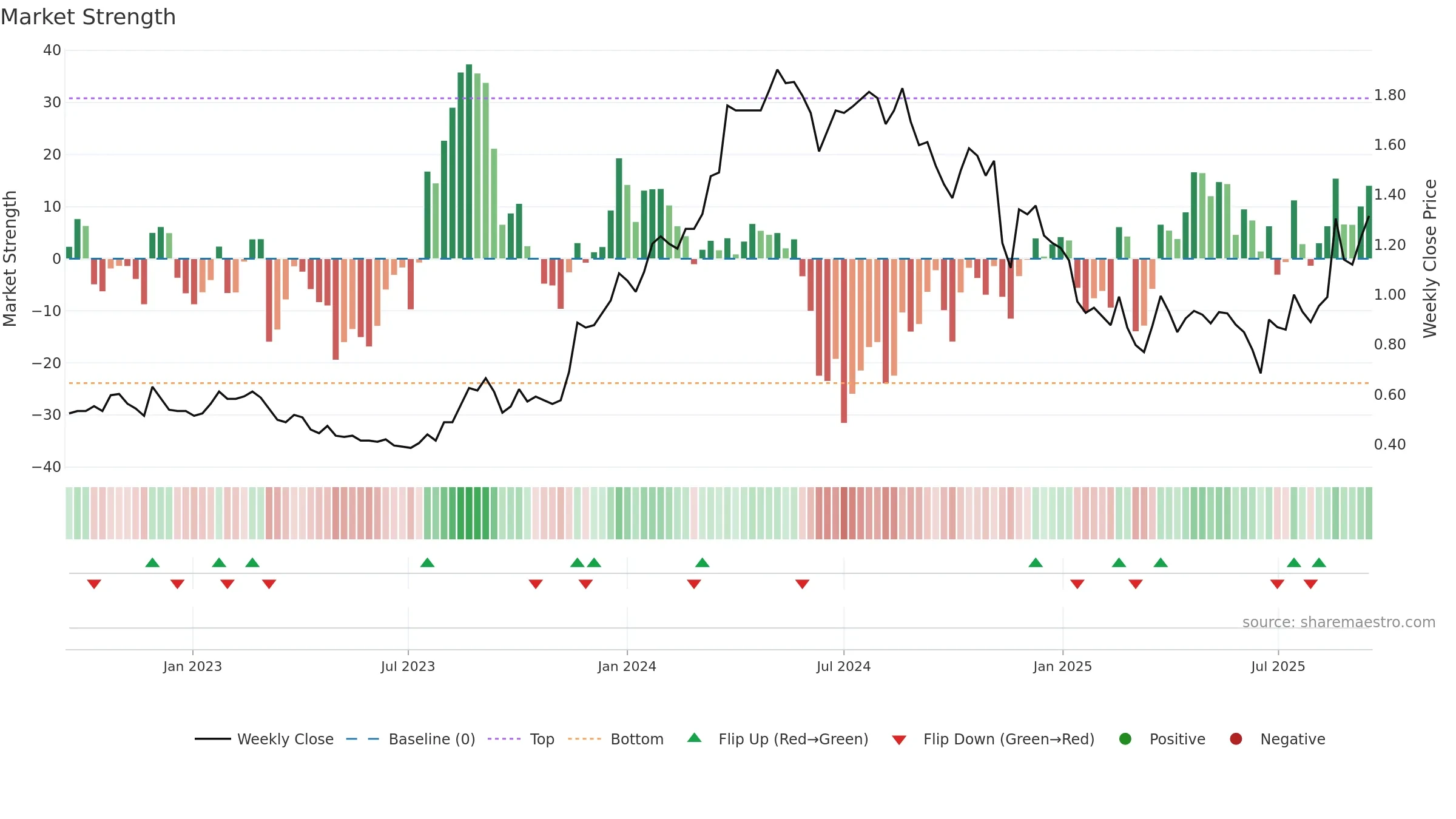Click the 30 tick on left axis
The width and height of the screenshot is (1456, 819).
pyautogui.click(x=52, y=103)
